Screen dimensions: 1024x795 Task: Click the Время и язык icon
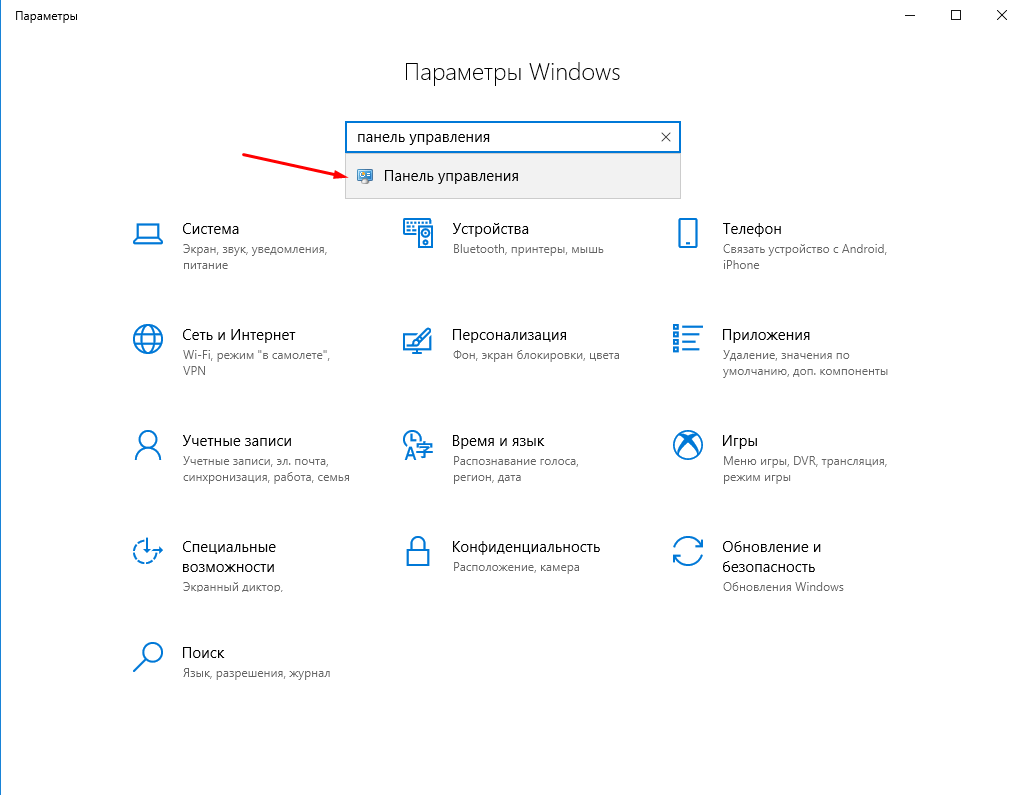pyautogui.click(x=418, y=445)
